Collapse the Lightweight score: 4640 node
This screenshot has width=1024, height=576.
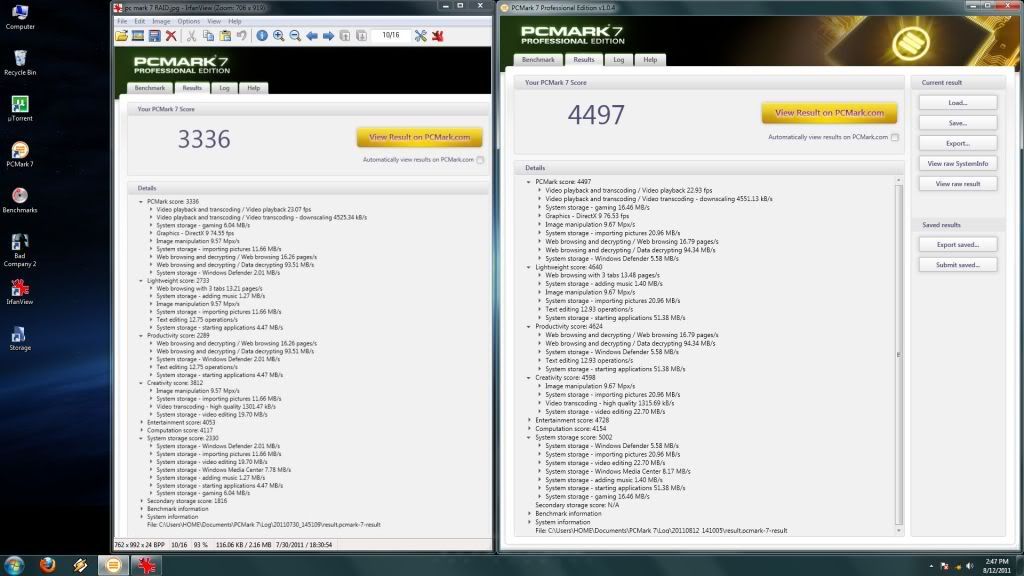click(x=529, y=267)
